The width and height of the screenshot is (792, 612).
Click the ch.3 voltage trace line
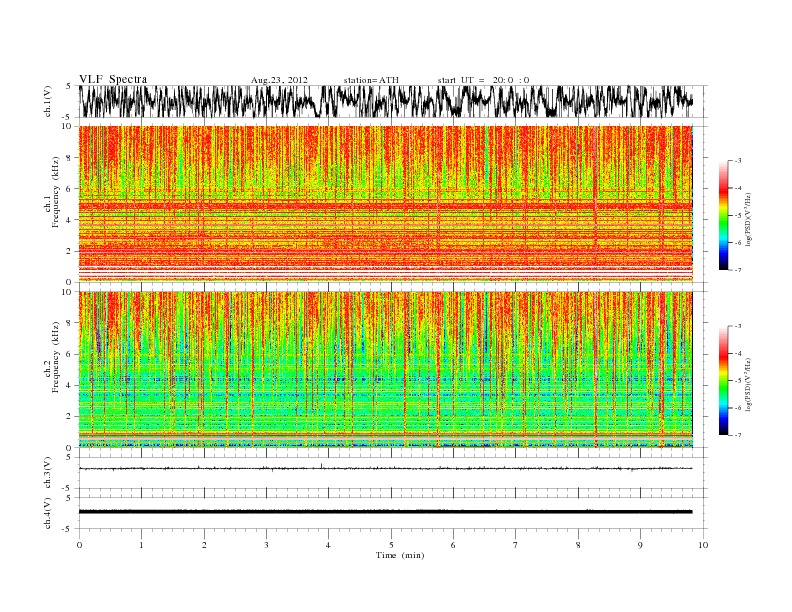[385, 469]
